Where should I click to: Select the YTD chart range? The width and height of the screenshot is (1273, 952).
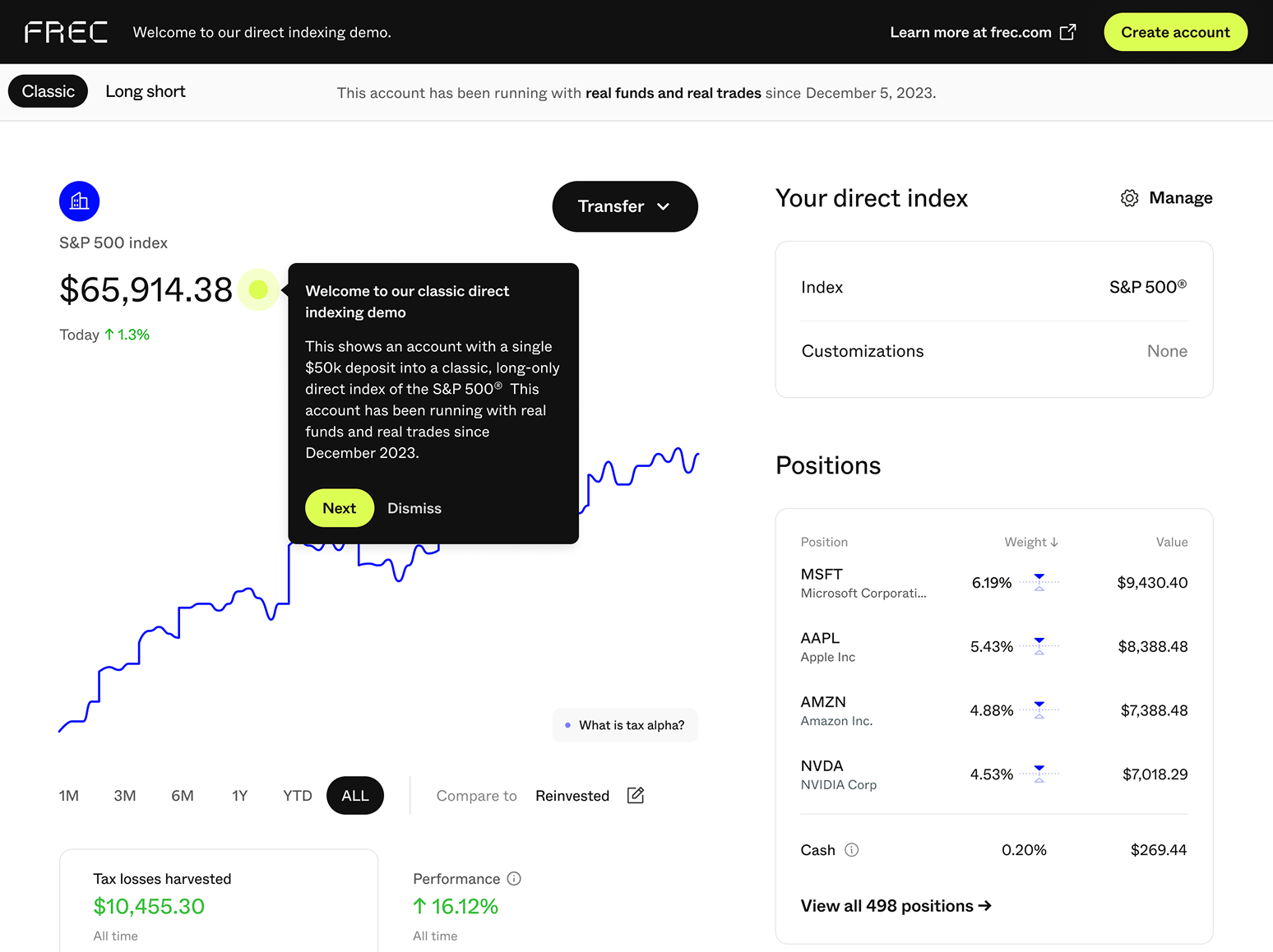click(x=297, y=796)
